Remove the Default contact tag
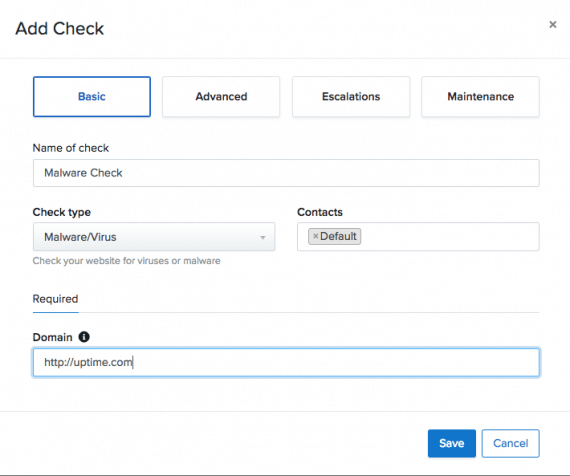This screenshot has height=476, width=570. pos(315,236)
